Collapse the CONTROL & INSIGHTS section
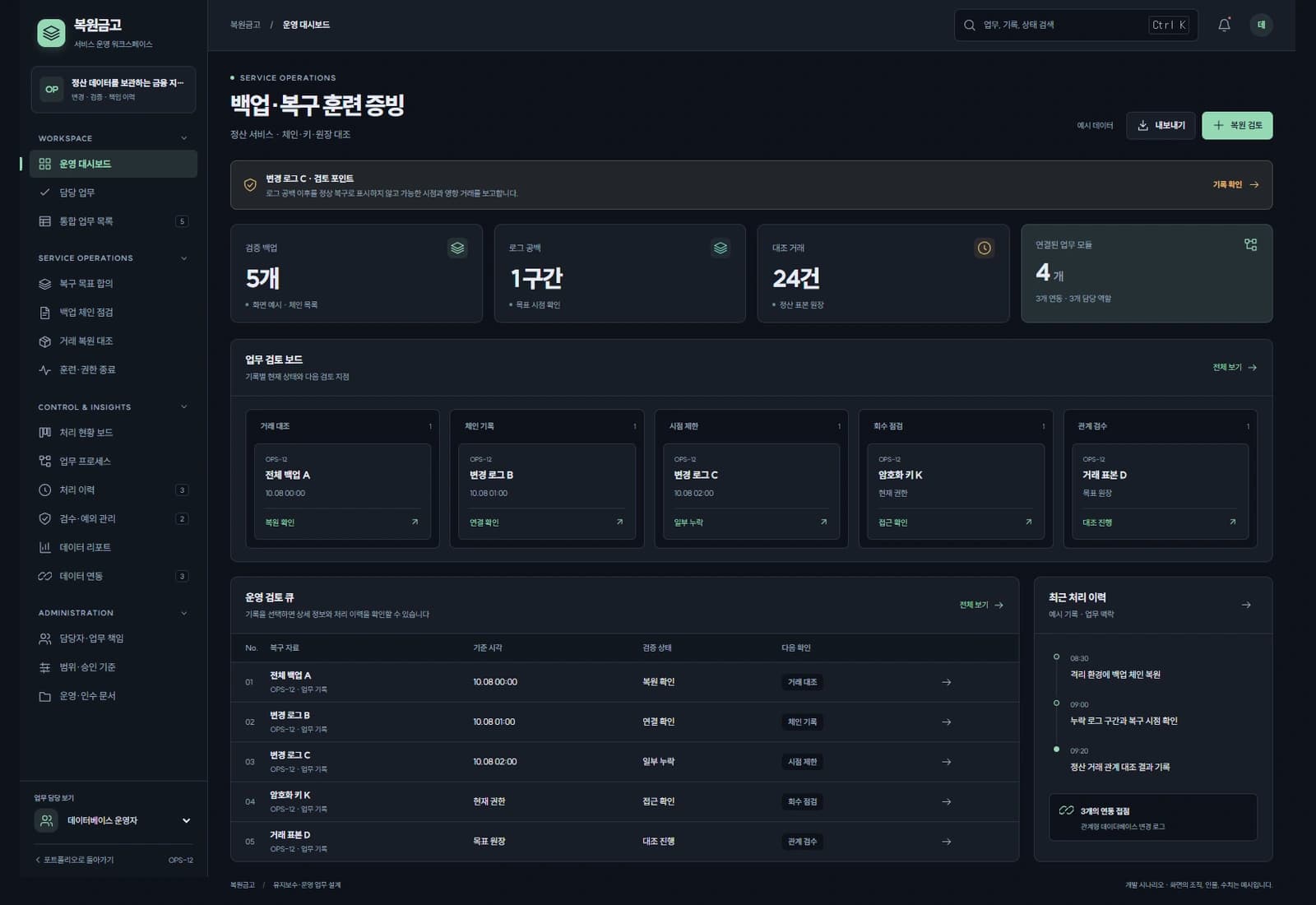 tap(183, 407)
